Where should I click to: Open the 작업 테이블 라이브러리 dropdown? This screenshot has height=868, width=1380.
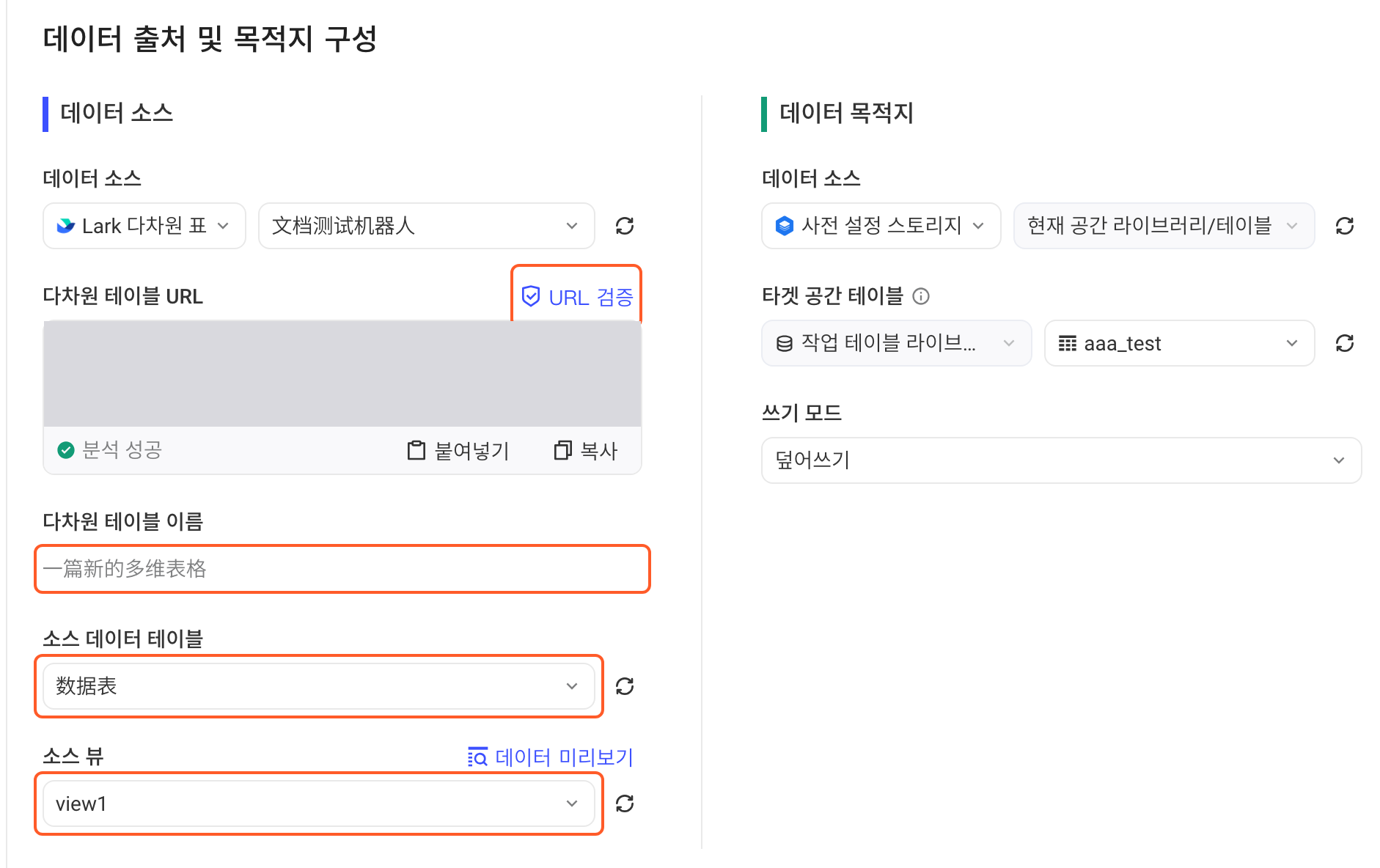(896, 343)
